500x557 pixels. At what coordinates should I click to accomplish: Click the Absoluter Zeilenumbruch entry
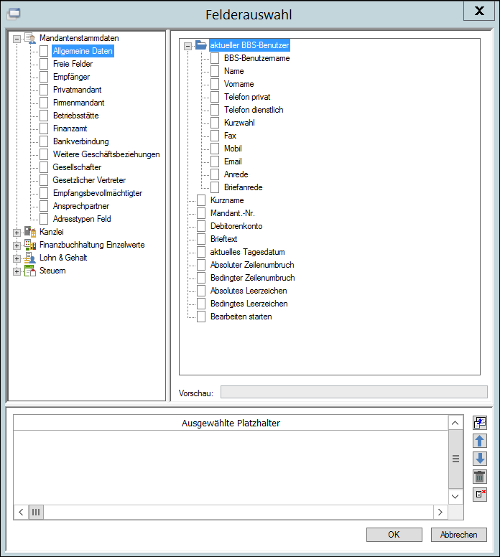pos(252,265)
